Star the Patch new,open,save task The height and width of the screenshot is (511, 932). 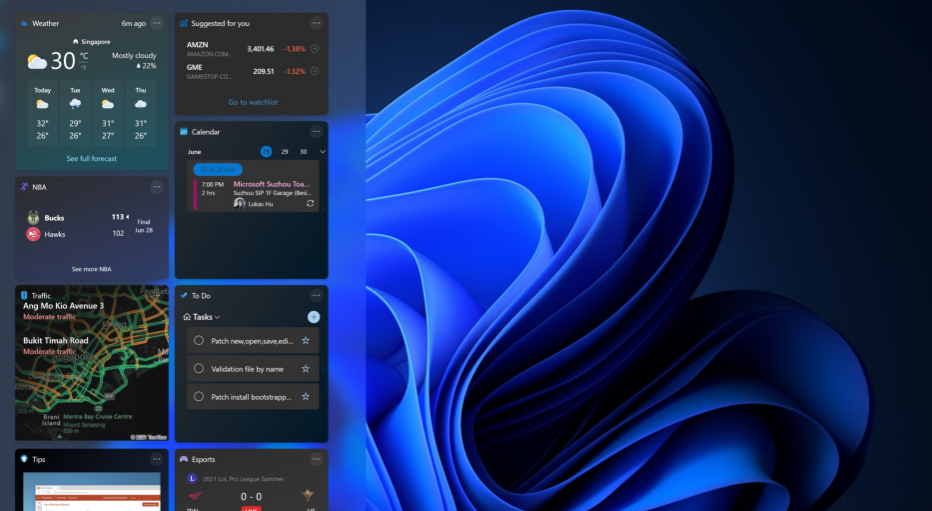[x=306, y=340]
